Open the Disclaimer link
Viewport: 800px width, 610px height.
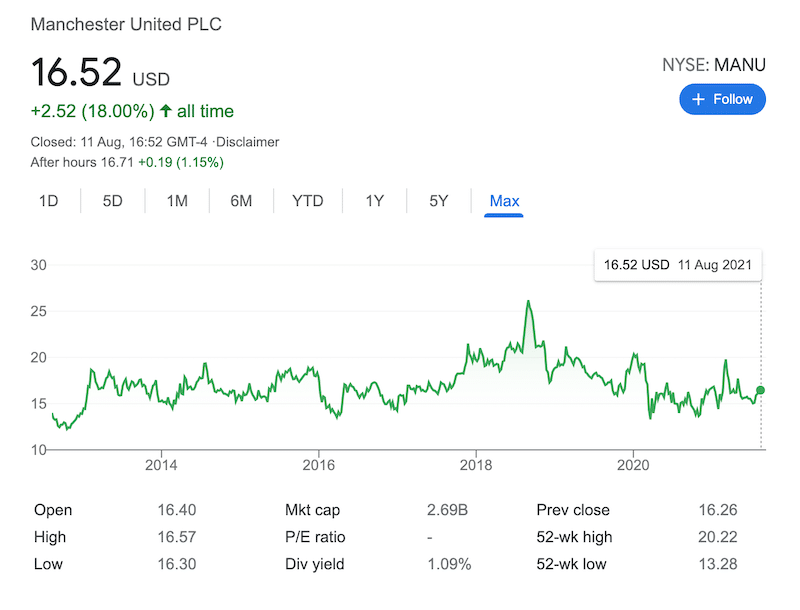point(247,142)
